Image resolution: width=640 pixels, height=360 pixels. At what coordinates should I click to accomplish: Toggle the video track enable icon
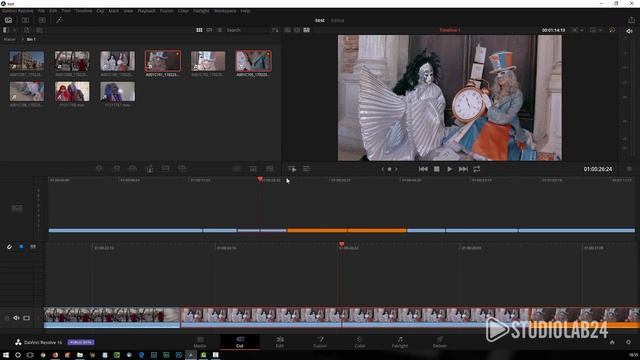pos(27,318)
